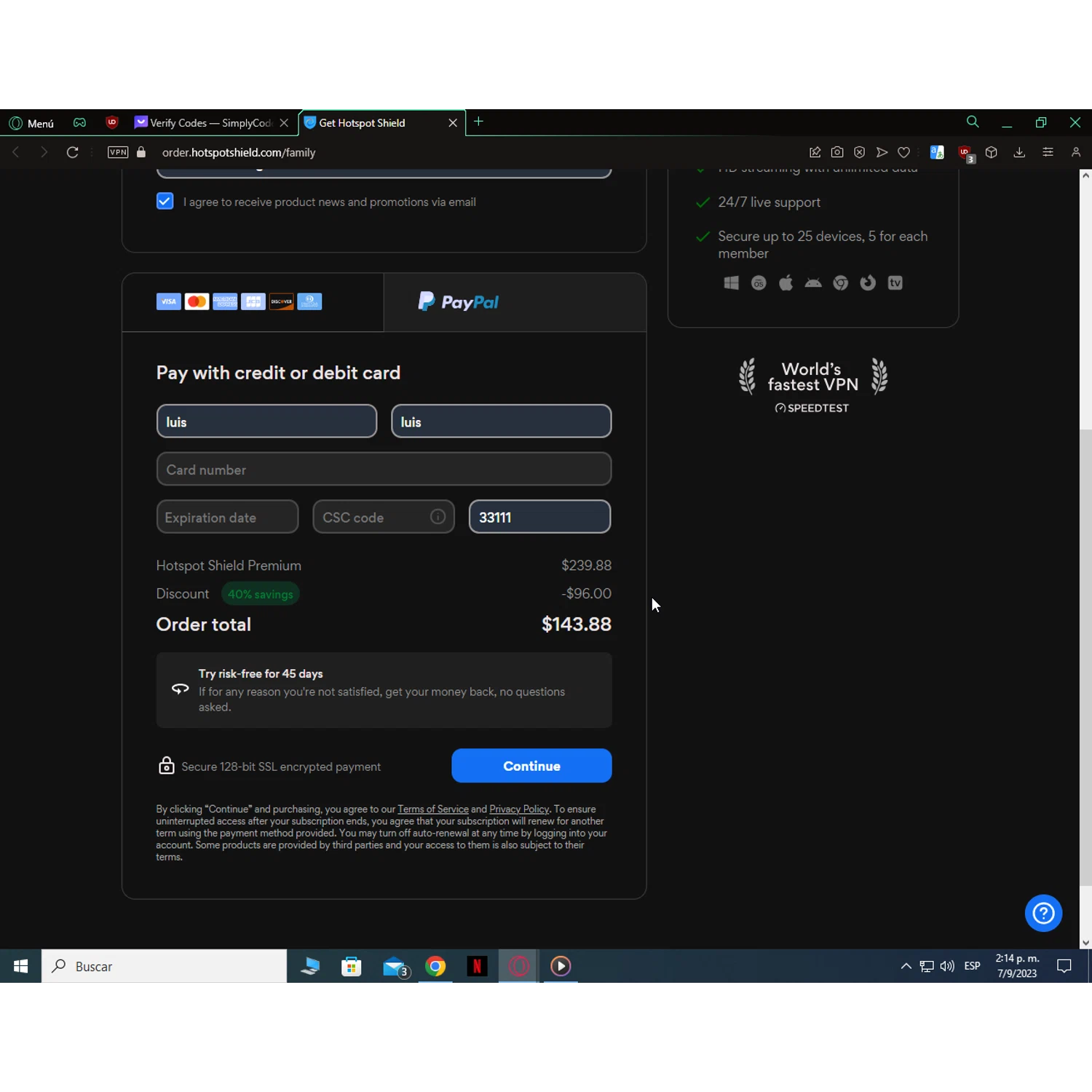The height and width of the screenshot is (1092, 1092).
Task: Open Microsoft Store from taskbar
Action: tap(352, 966)
